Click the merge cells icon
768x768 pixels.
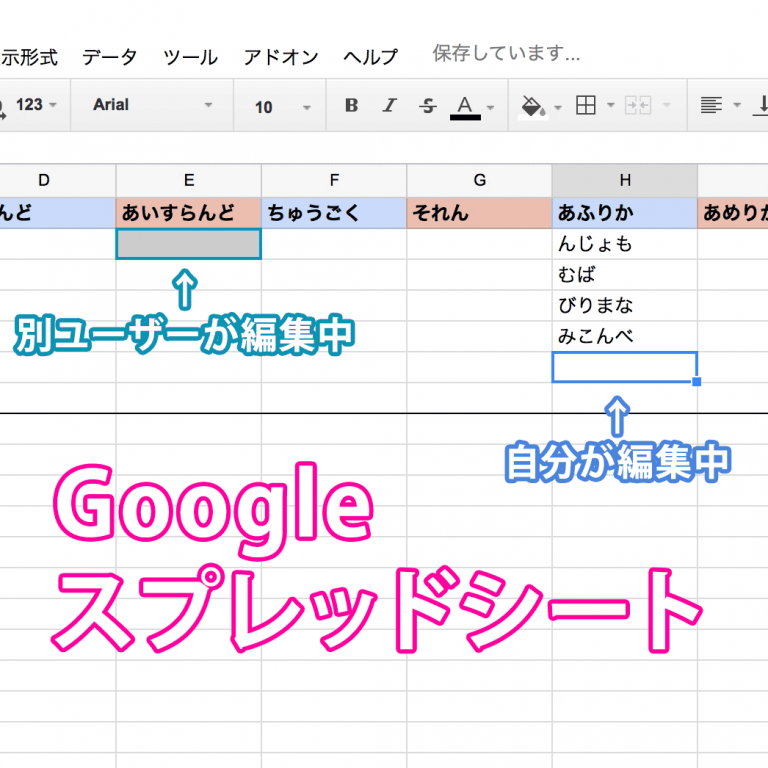point(638,105)
